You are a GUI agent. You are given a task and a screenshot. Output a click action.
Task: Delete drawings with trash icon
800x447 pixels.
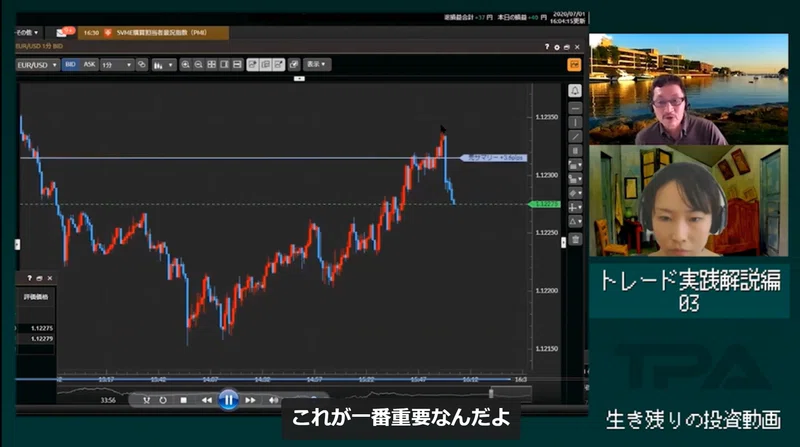point(575,239)
